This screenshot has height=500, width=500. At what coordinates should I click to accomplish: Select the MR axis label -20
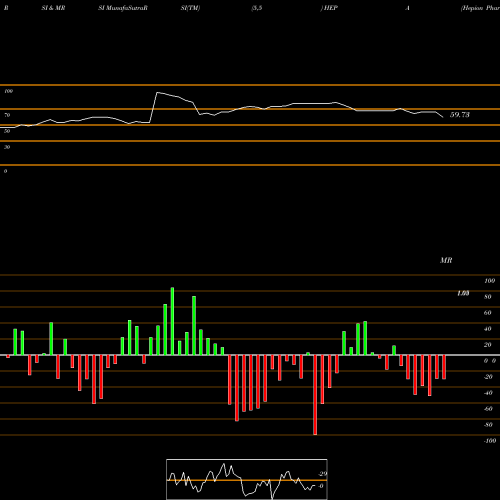click(x=488, y=377)
